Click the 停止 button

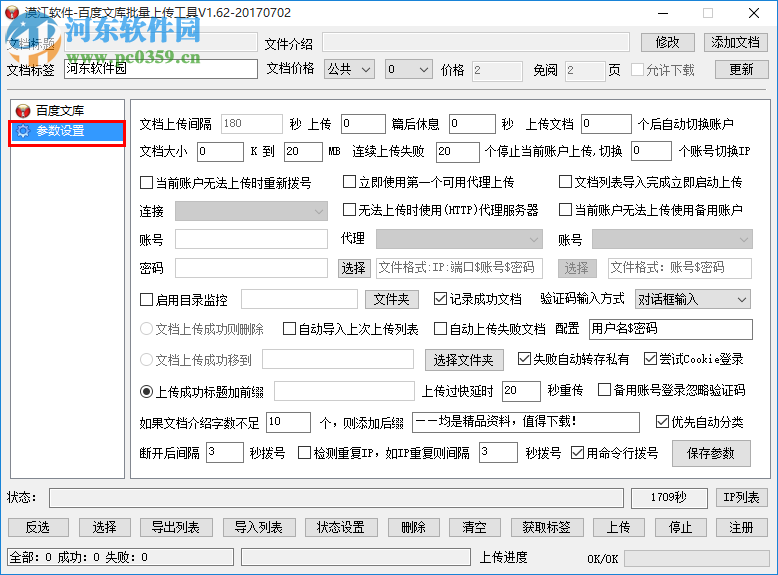680,527
